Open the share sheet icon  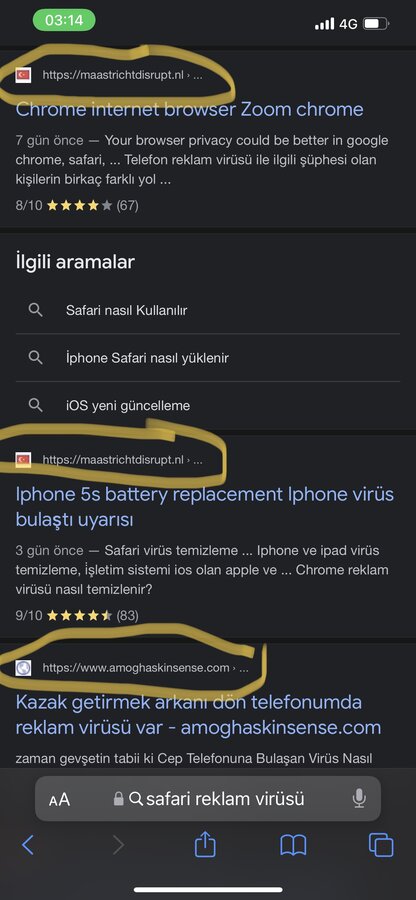205,844
